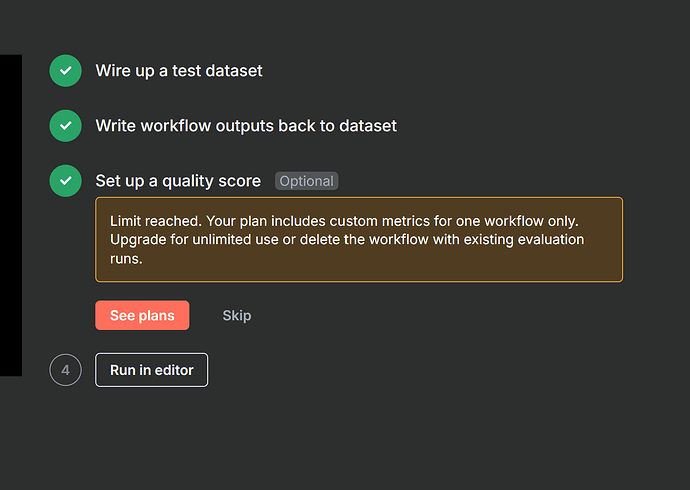Click the See plans button
The width and height of the screenshot is (690, 490).
pyautogui.click(x=142, y=315)
